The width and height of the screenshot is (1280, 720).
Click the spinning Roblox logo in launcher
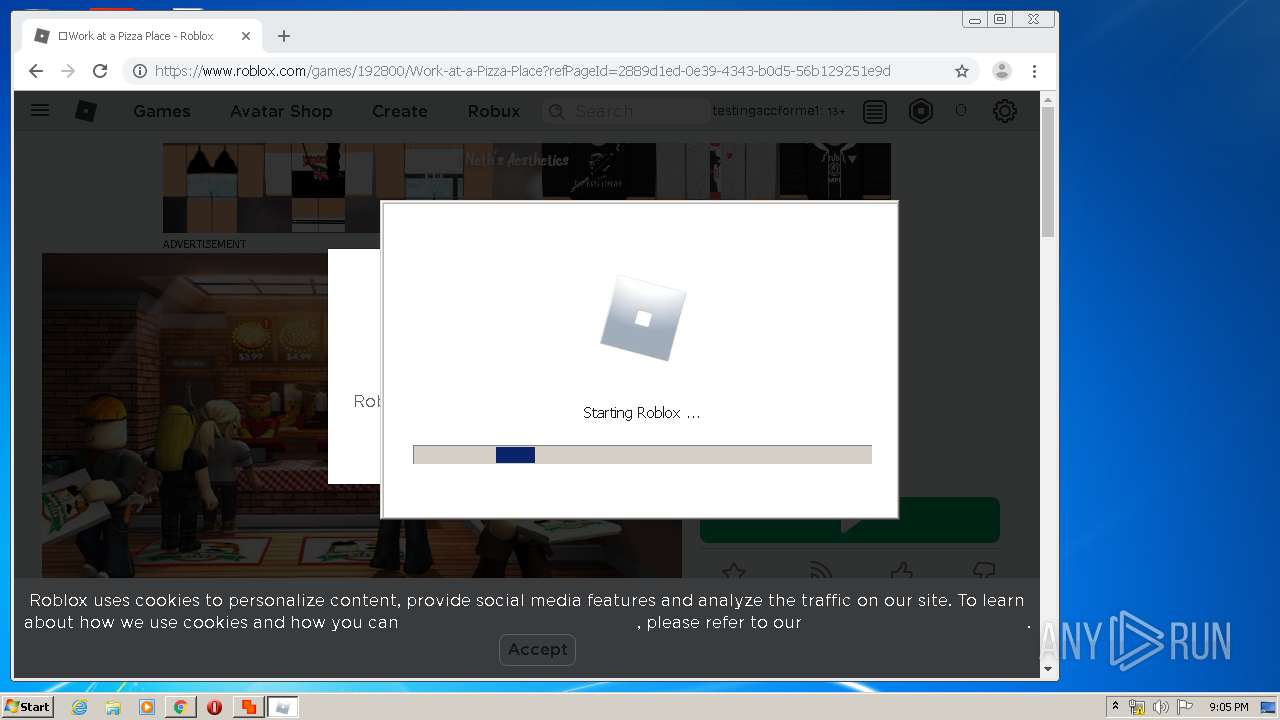coord(643,318)
